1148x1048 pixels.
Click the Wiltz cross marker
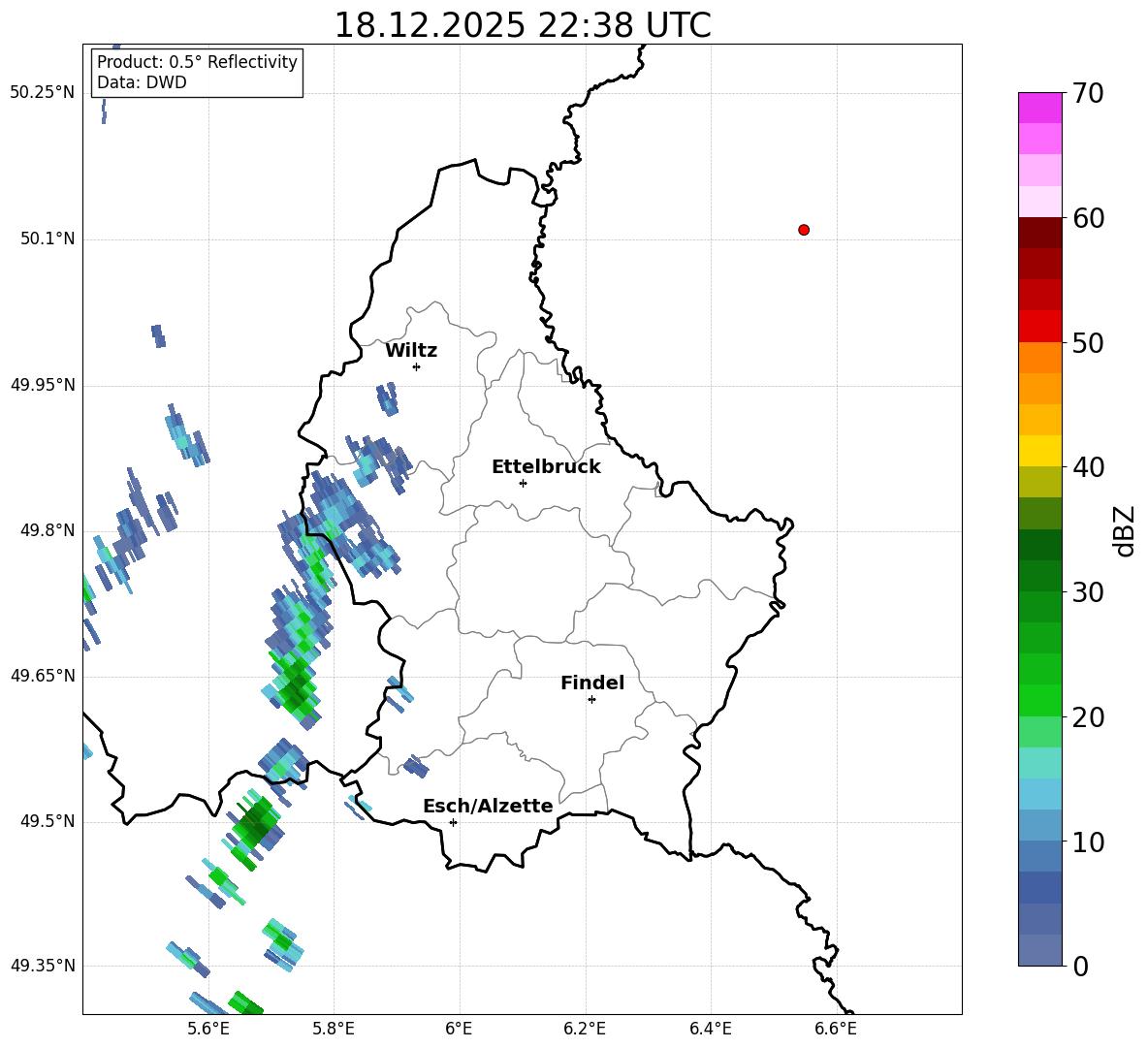click(417, 366)
